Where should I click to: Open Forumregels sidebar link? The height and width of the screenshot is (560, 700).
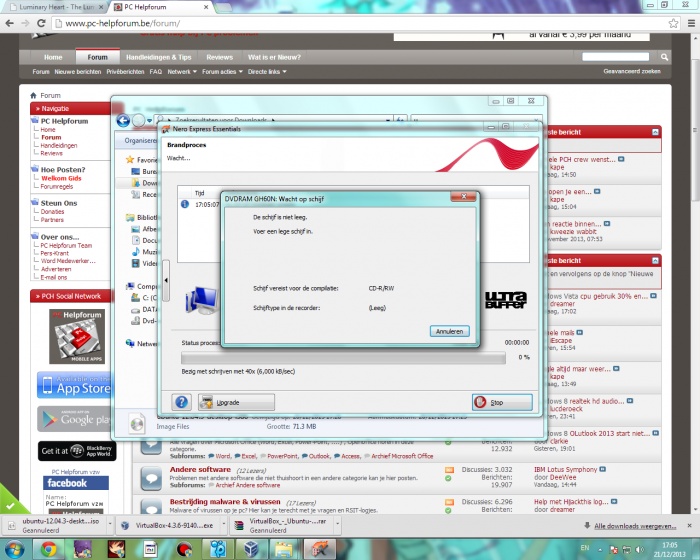[57, 186]
